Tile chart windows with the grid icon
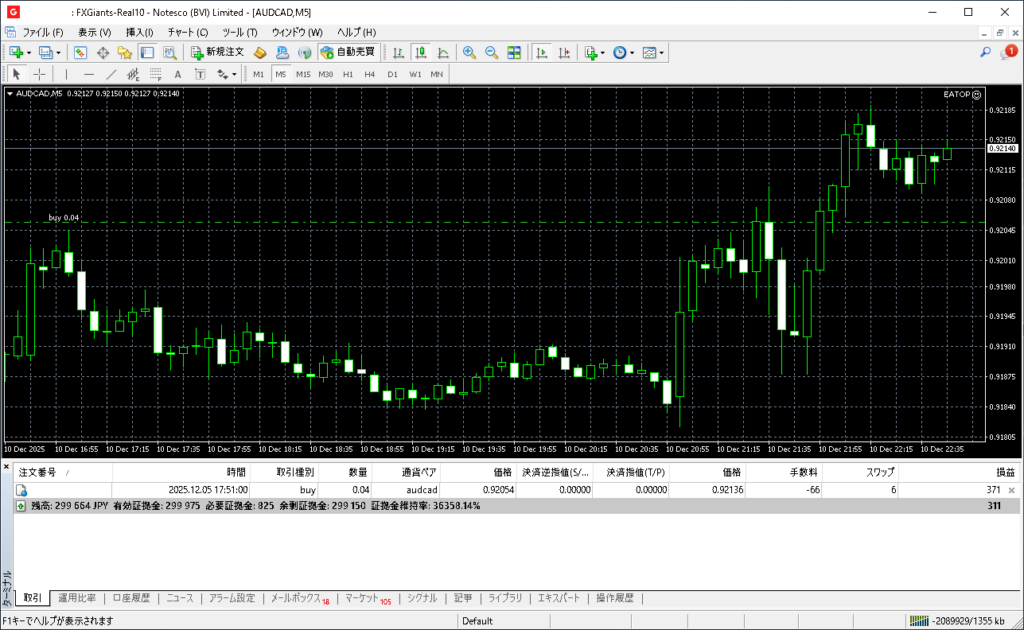 [x=514, y=52]
